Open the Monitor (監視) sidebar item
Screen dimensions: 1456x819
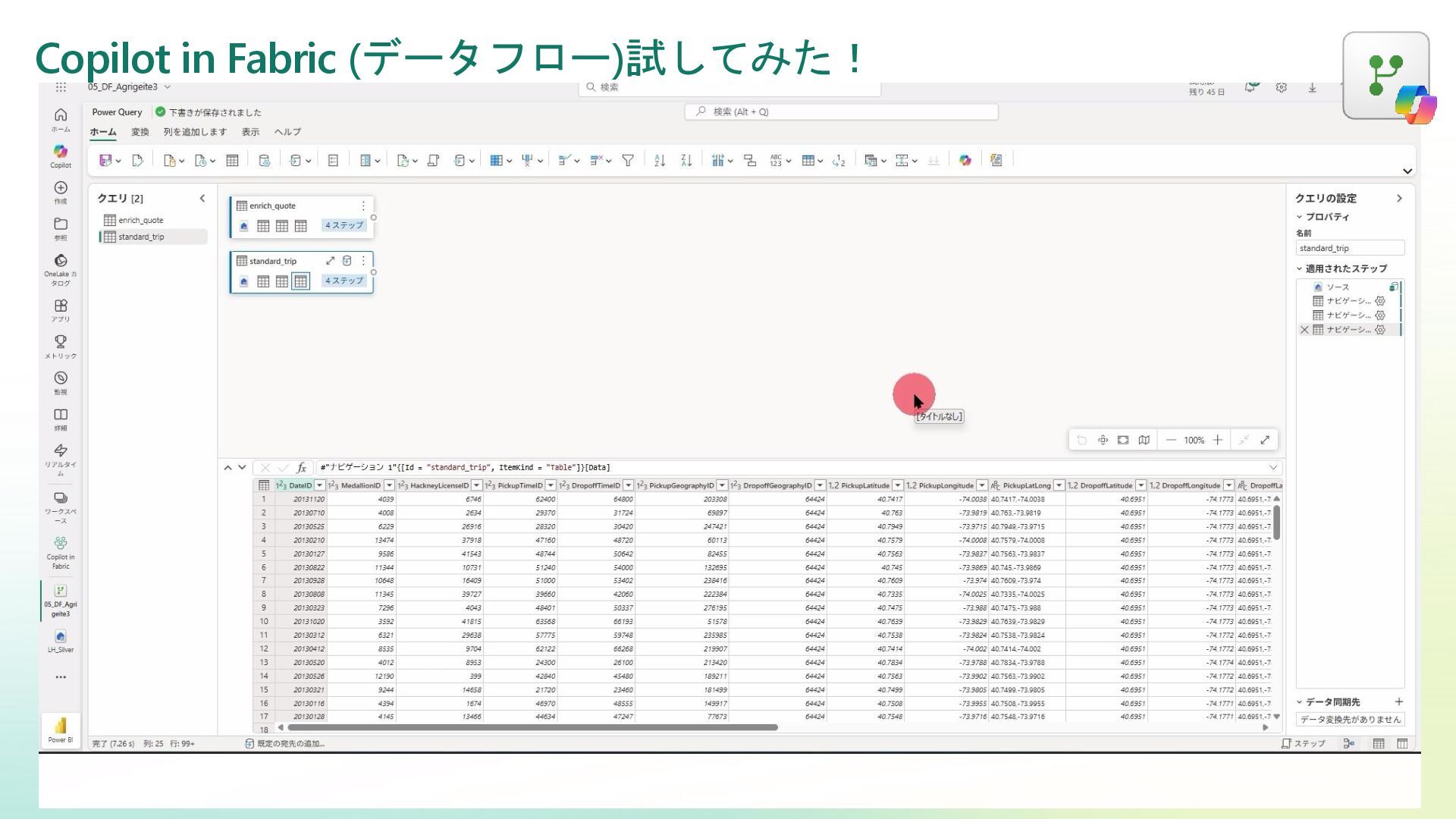pyautogui.click(x=61, y=383)
